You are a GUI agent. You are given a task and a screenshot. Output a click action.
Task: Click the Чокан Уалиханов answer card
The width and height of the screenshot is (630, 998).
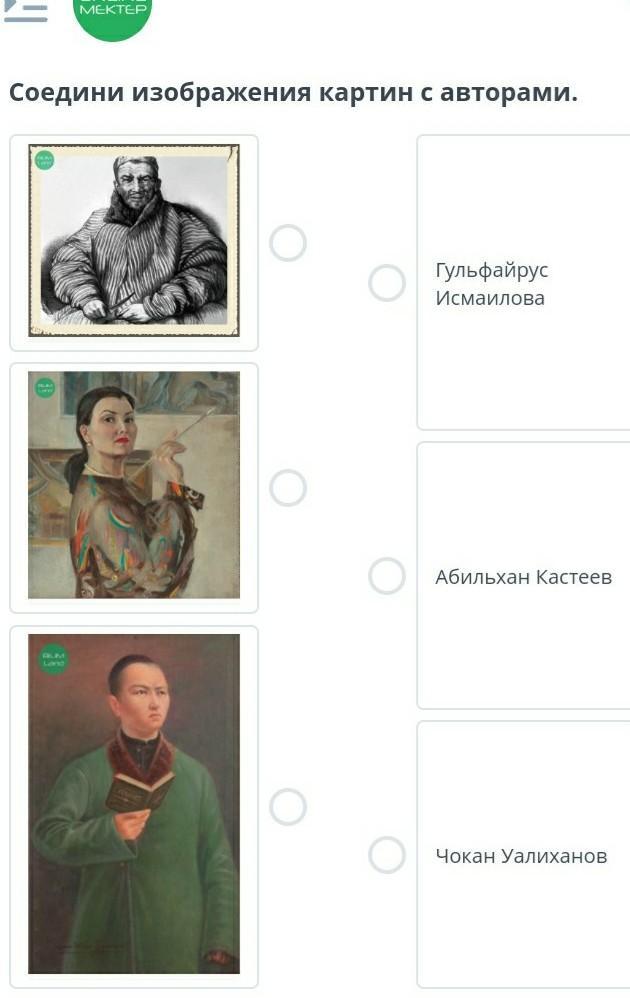[523, 854]
